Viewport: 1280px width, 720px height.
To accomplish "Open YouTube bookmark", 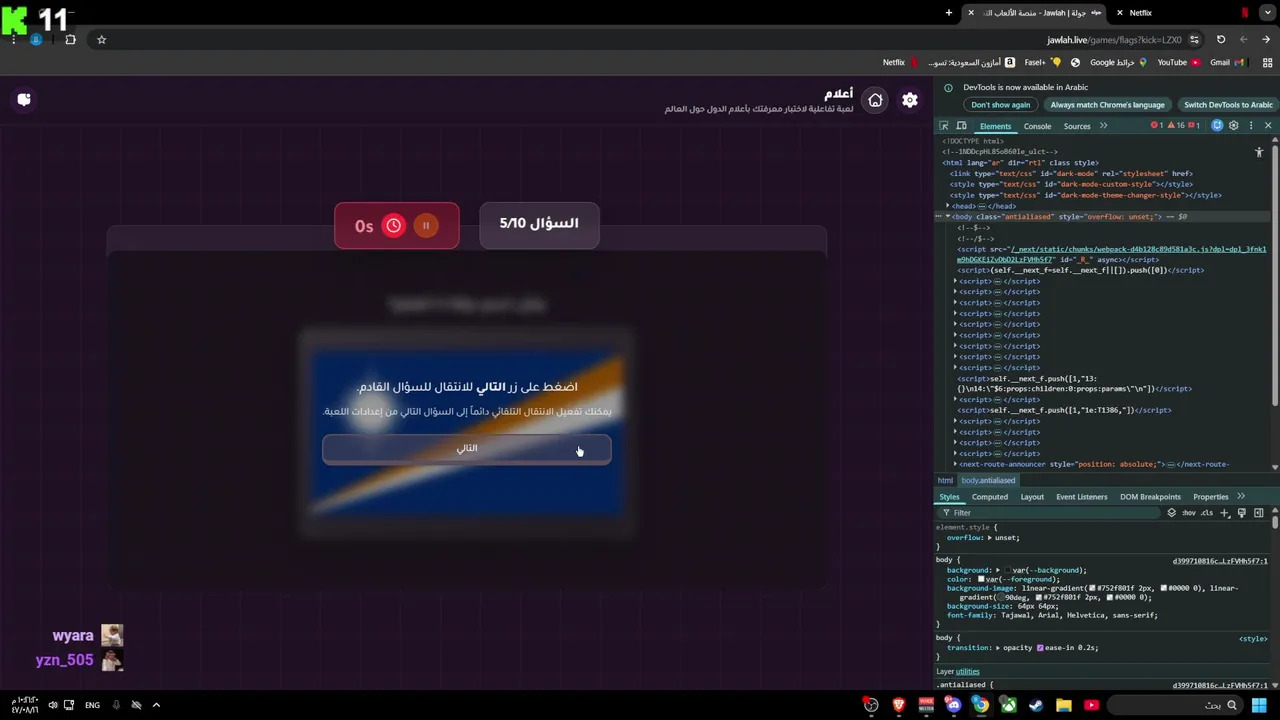I will 1178,62.
